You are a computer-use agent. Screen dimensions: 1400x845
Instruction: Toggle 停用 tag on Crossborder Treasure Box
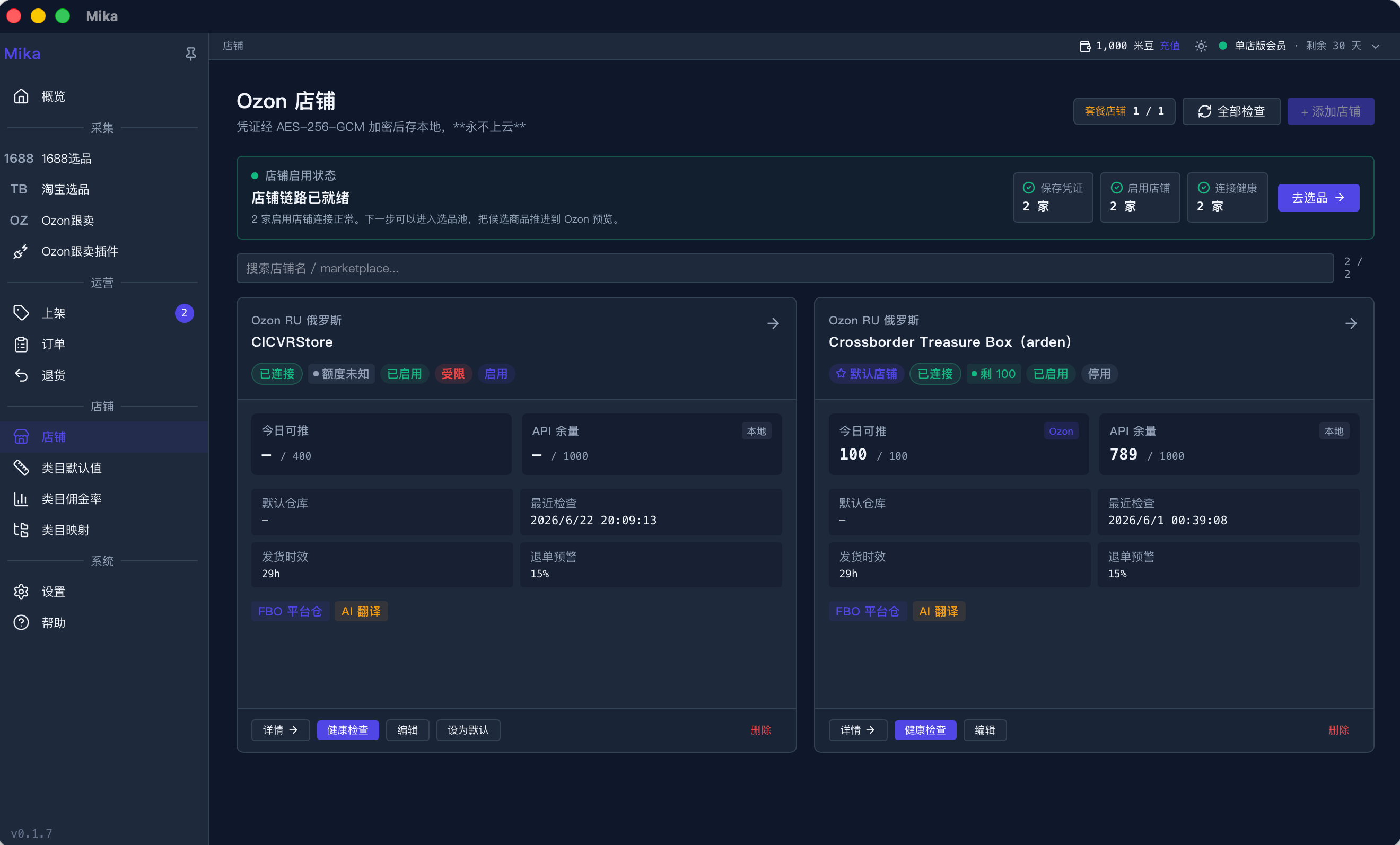[1099, 374]
